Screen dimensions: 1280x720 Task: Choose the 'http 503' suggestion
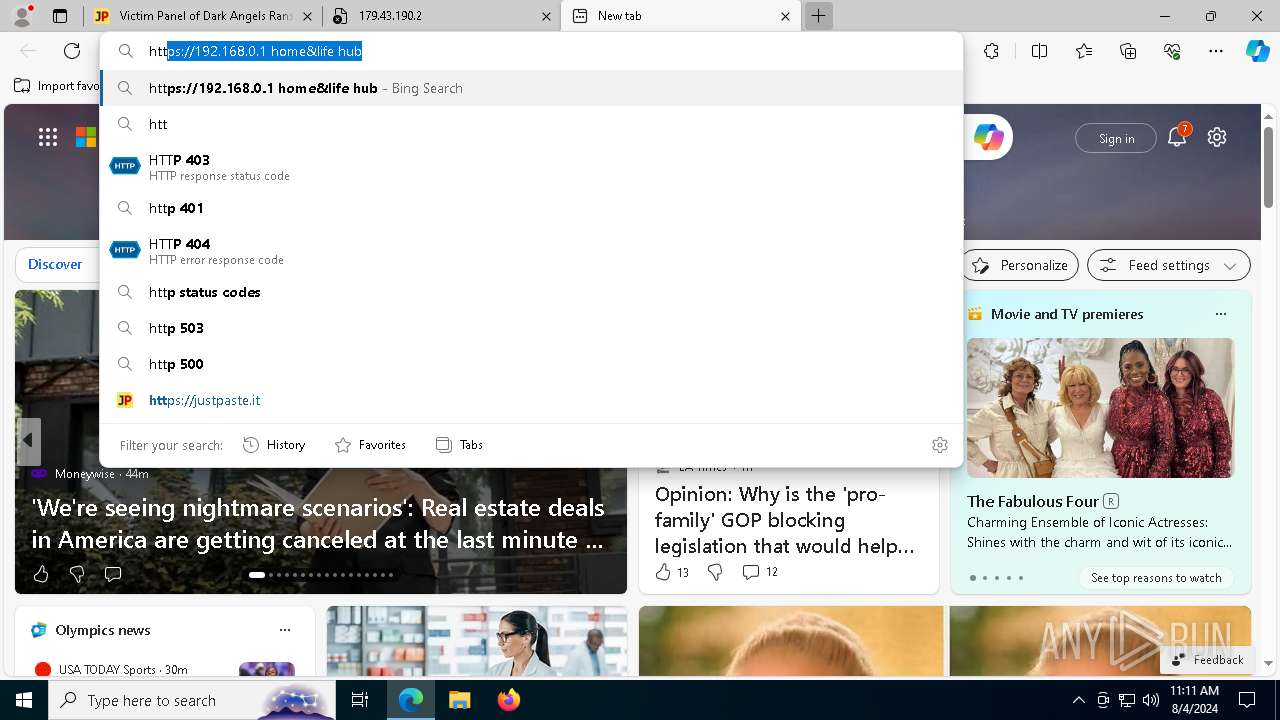(x=531, y=328)
